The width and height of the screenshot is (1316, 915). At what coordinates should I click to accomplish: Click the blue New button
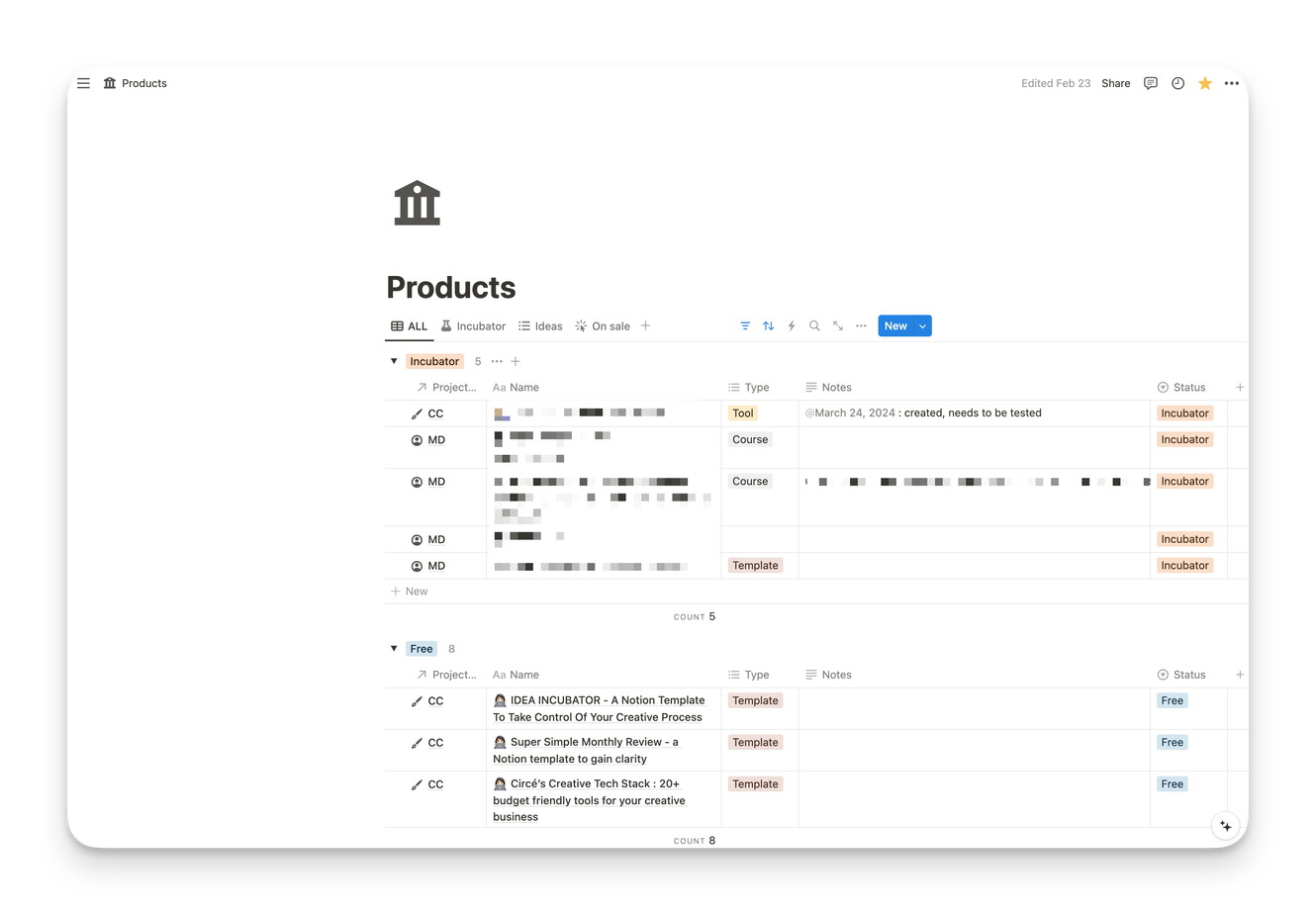(894, 326)
